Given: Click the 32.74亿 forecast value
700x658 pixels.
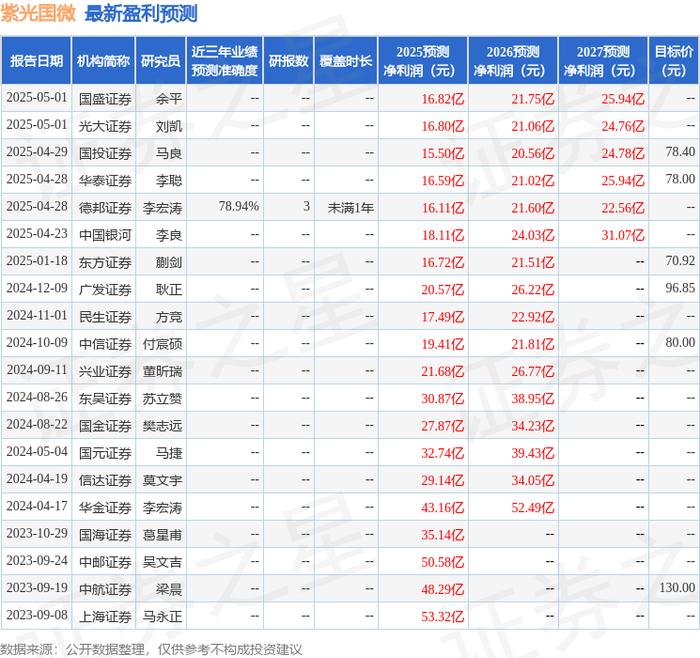Looking at the screenshot, I should click(442, 453).
